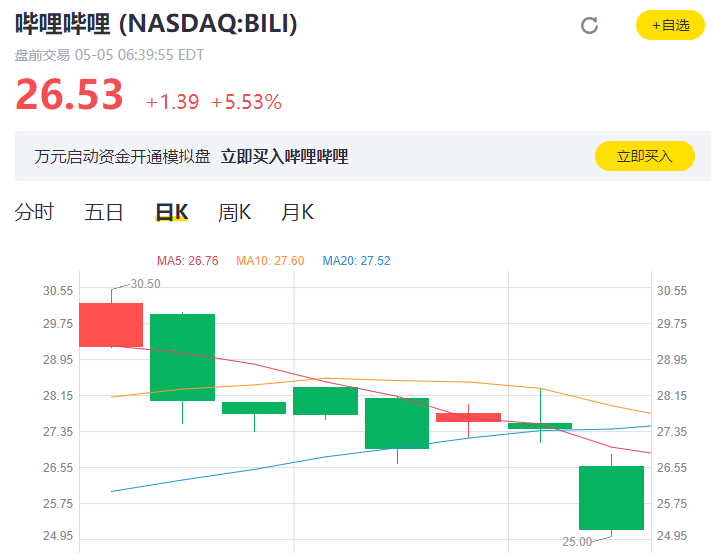Click the last green candlestick near 25.00
The height and width of the screenshot is (553, 711).
point(611,497)
